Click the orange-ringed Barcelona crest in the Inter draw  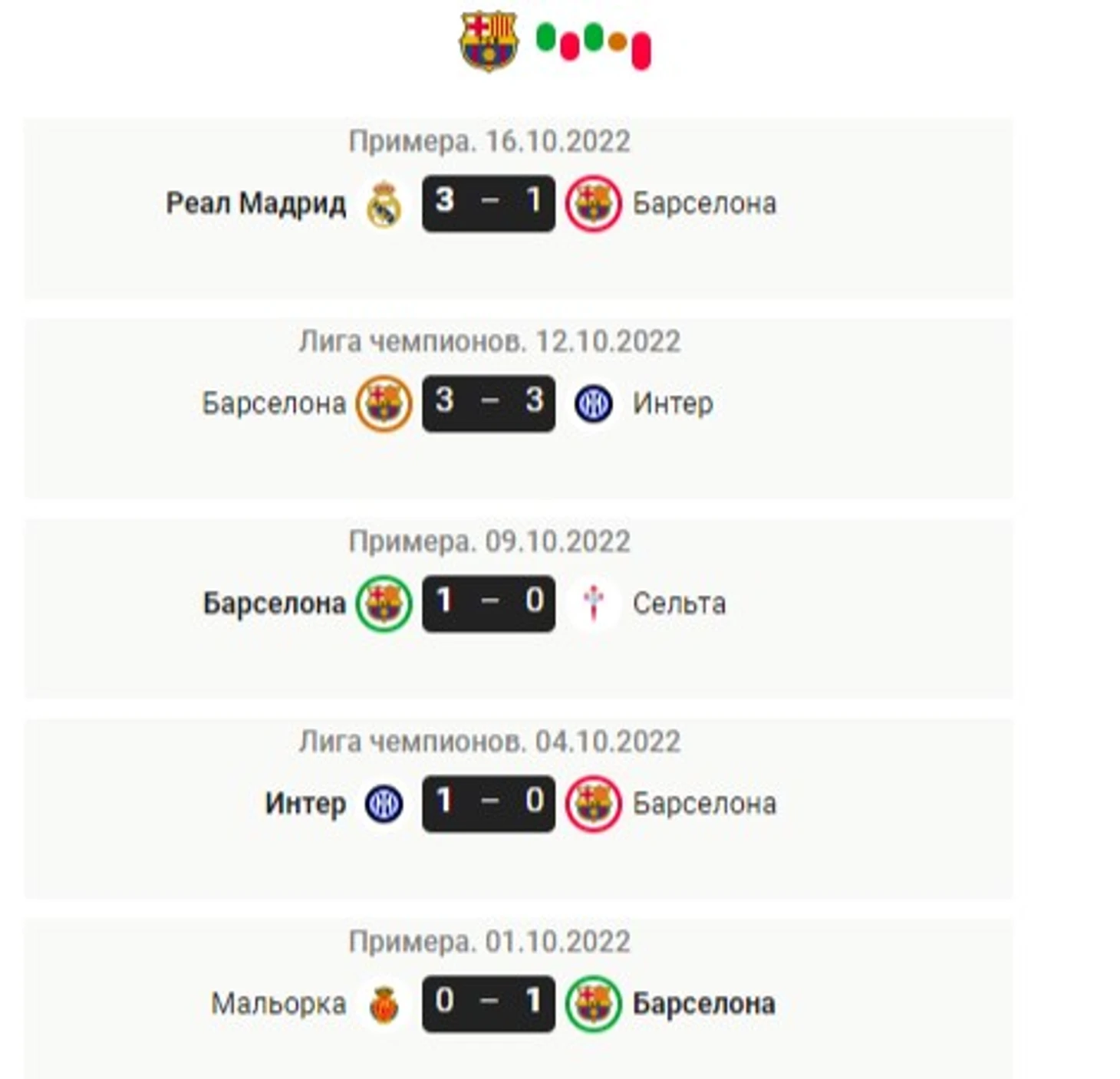tap(384, 403)
